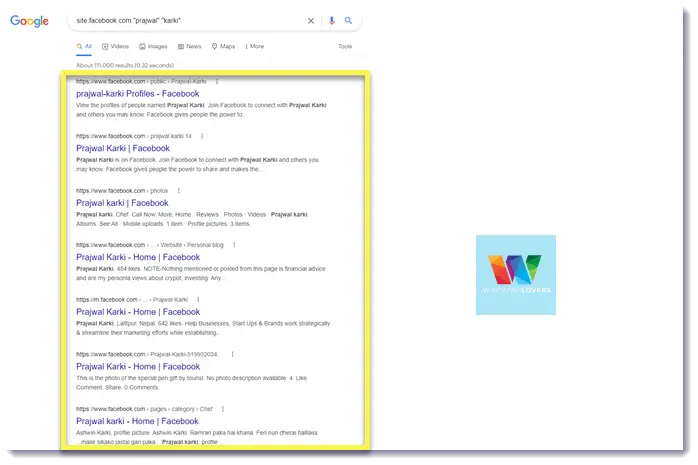This screenshot has height=465, width=698.
Task: Clear the search query with X icon
Action: (311, 20)
